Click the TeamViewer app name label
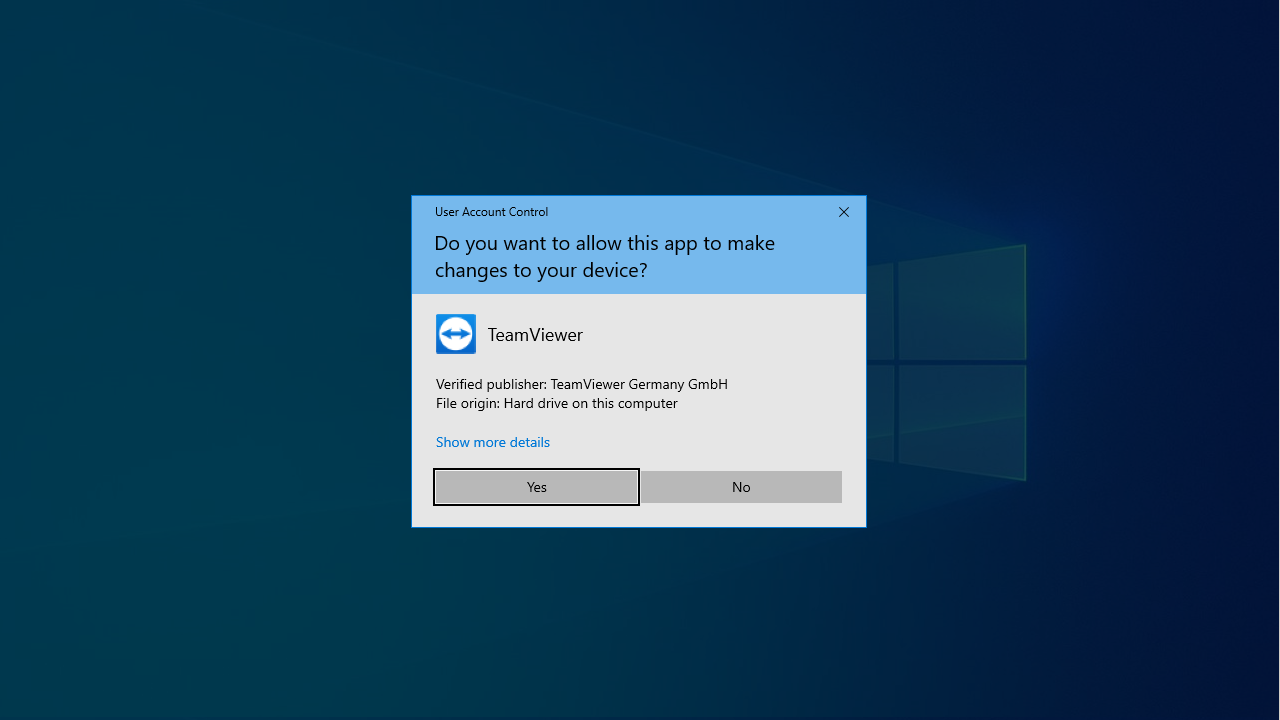This screenshot has height=720, width=1280. pos(535,335)
